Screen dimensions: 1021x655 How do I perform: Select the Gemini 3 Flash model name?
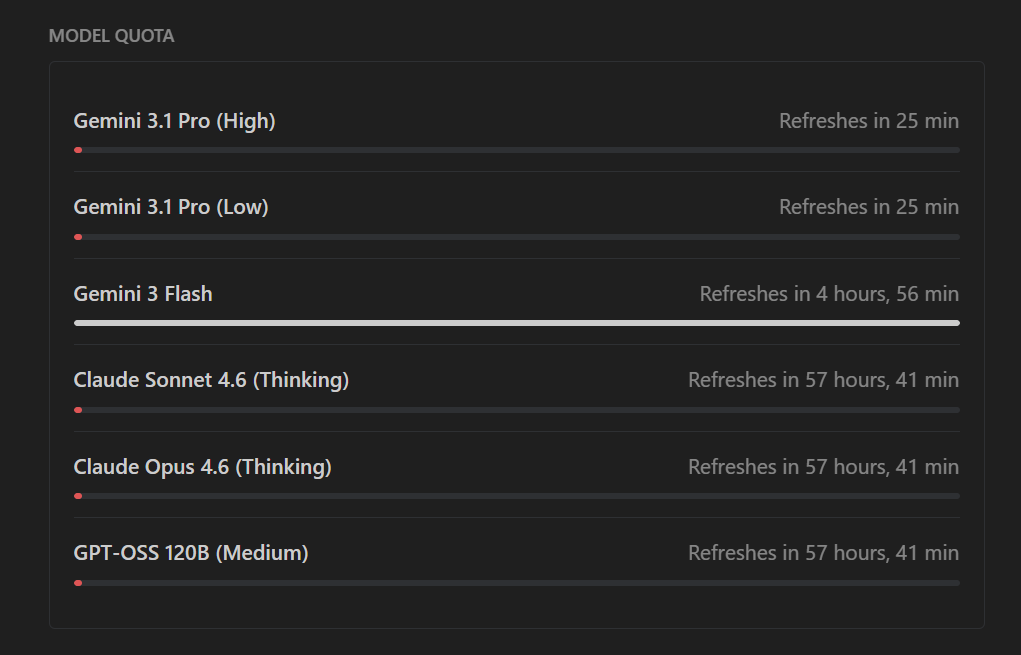[x=143, y=294]
